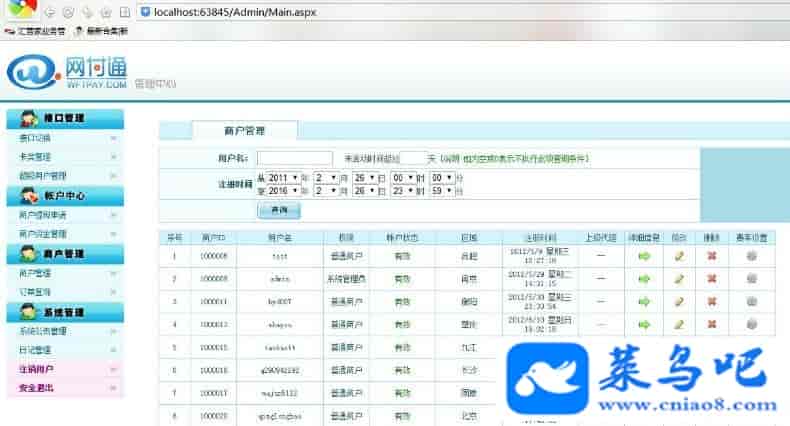Expand 商户管理 sidebar section header

point(64,254)
